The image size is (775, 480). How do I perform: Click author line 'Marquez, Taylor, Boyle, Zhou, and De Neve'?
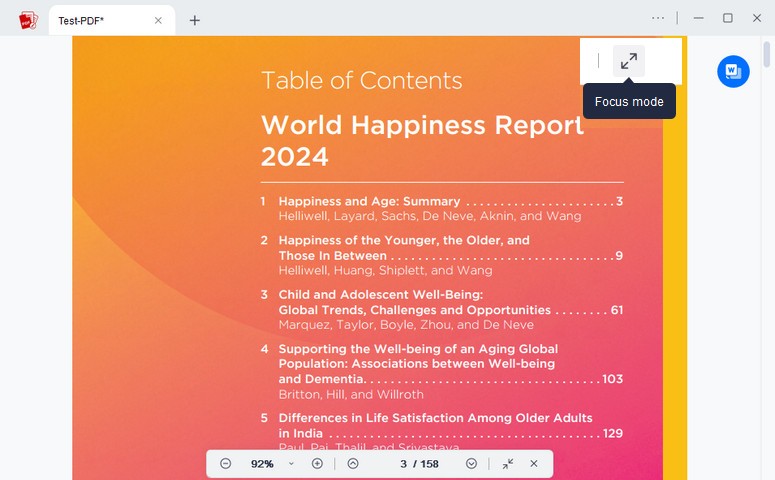coord(406,325)
